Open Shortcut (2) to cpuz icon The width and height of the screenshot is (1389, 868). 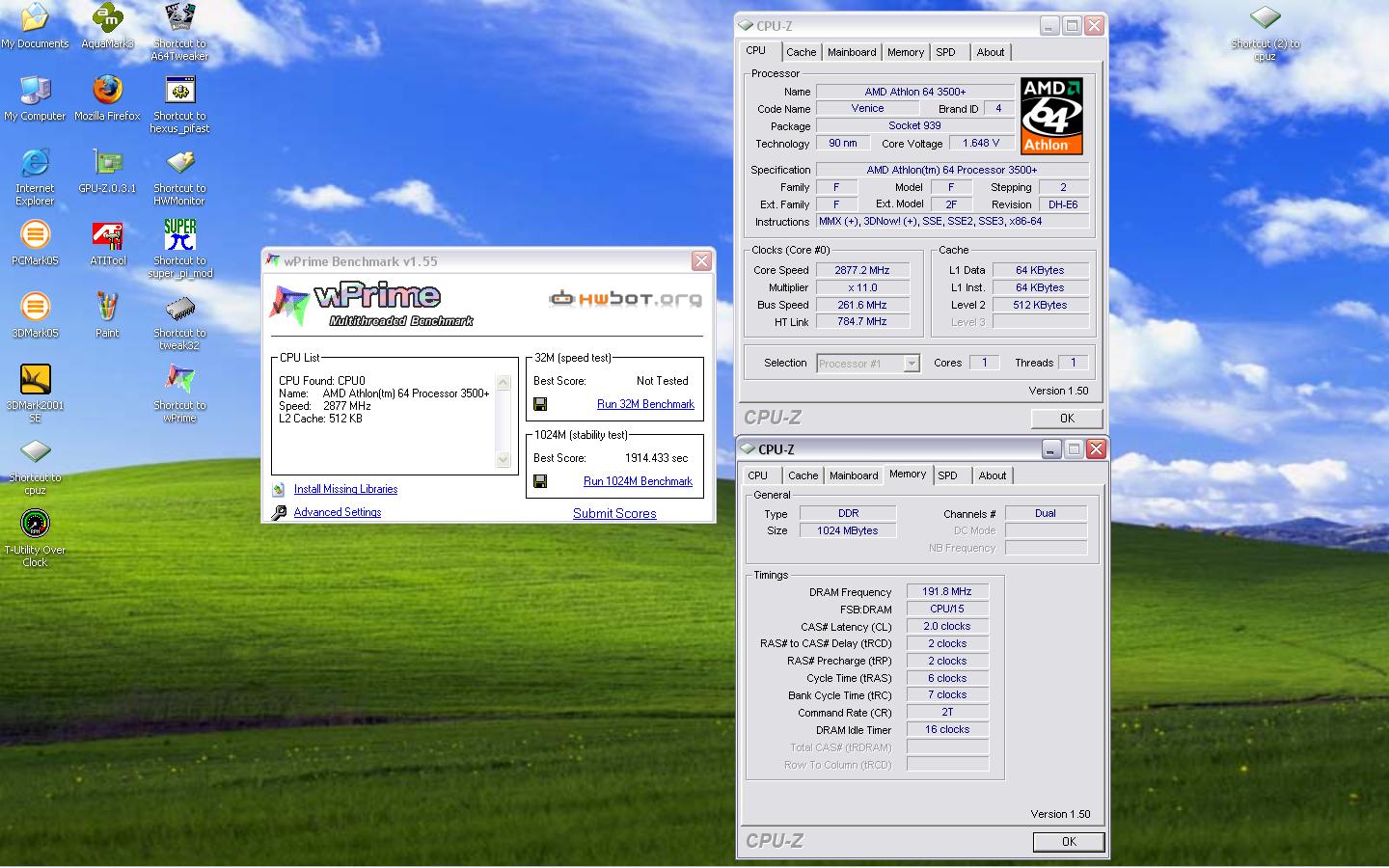[x=1265, y=32]
